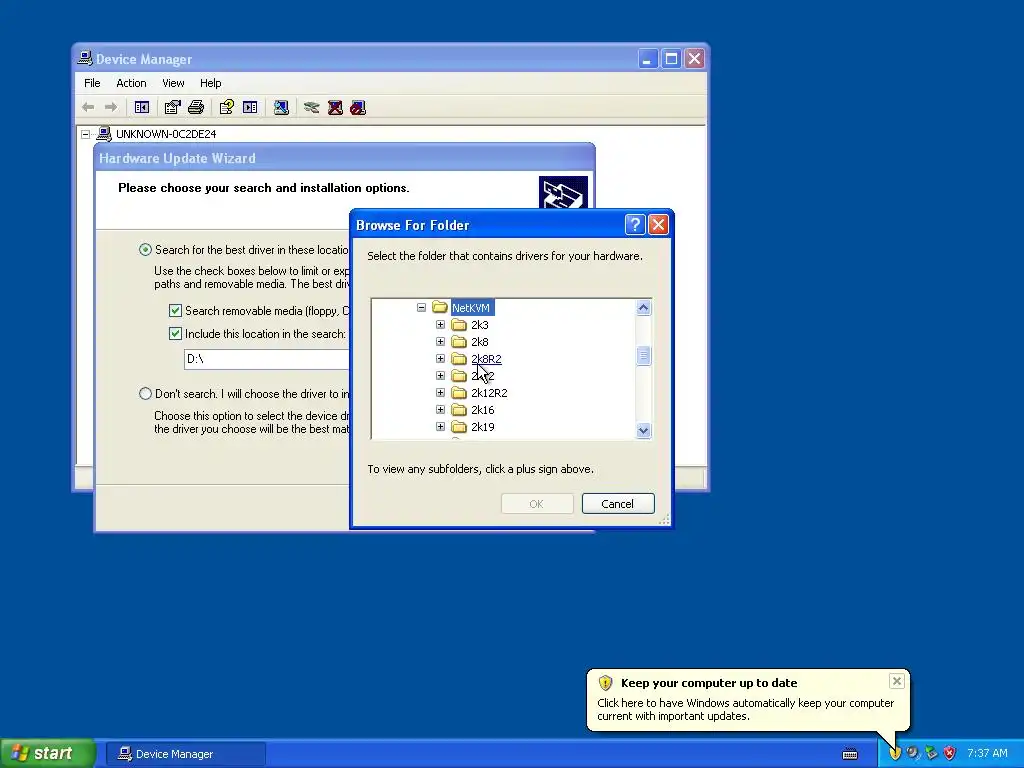Click the Uninstall device toolbar icon

[335, 107]
